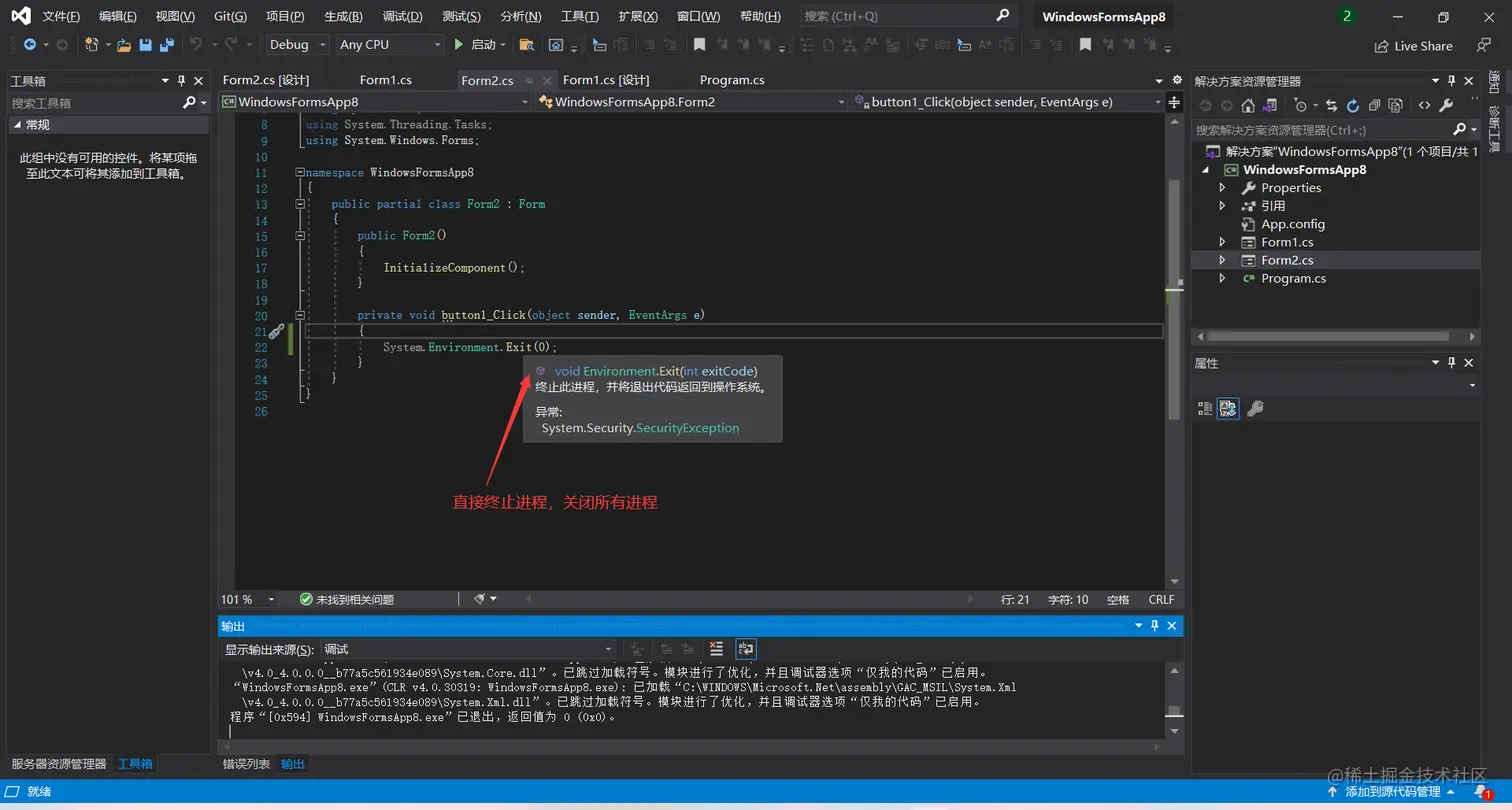Viewport: 1512px width, 810px height.
Task: Select App.config in Solution Explorer
Action: (1293, 224)
